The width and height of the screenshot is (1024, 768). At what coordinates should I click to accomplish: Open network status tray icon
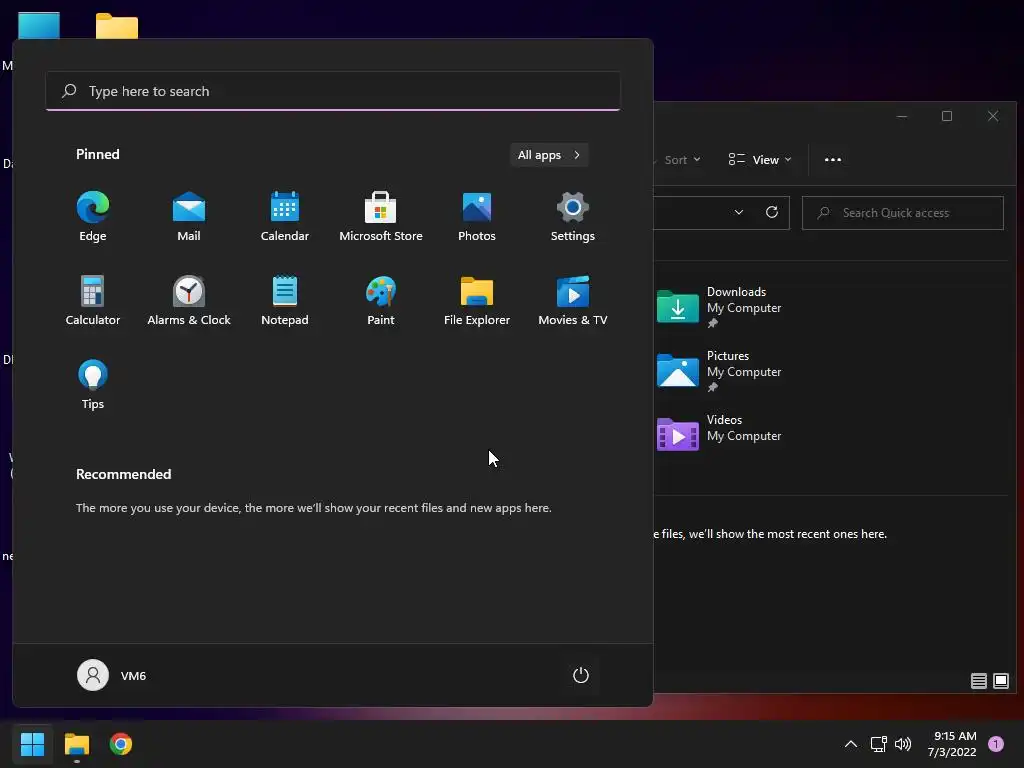(x=878, y=744)
